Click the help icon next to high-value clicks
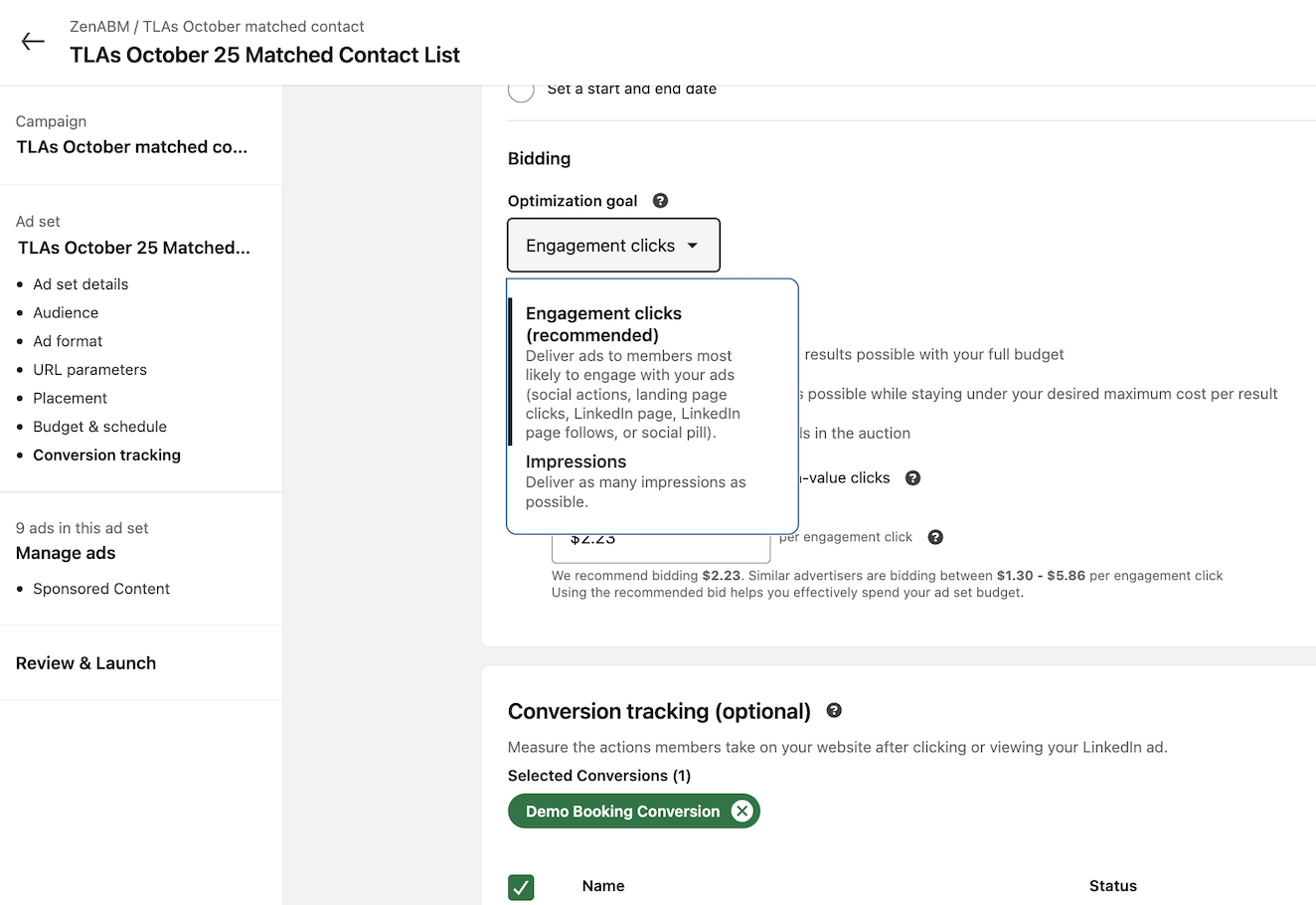This screenshot has height=905, width=1316. tap(911, 477)
